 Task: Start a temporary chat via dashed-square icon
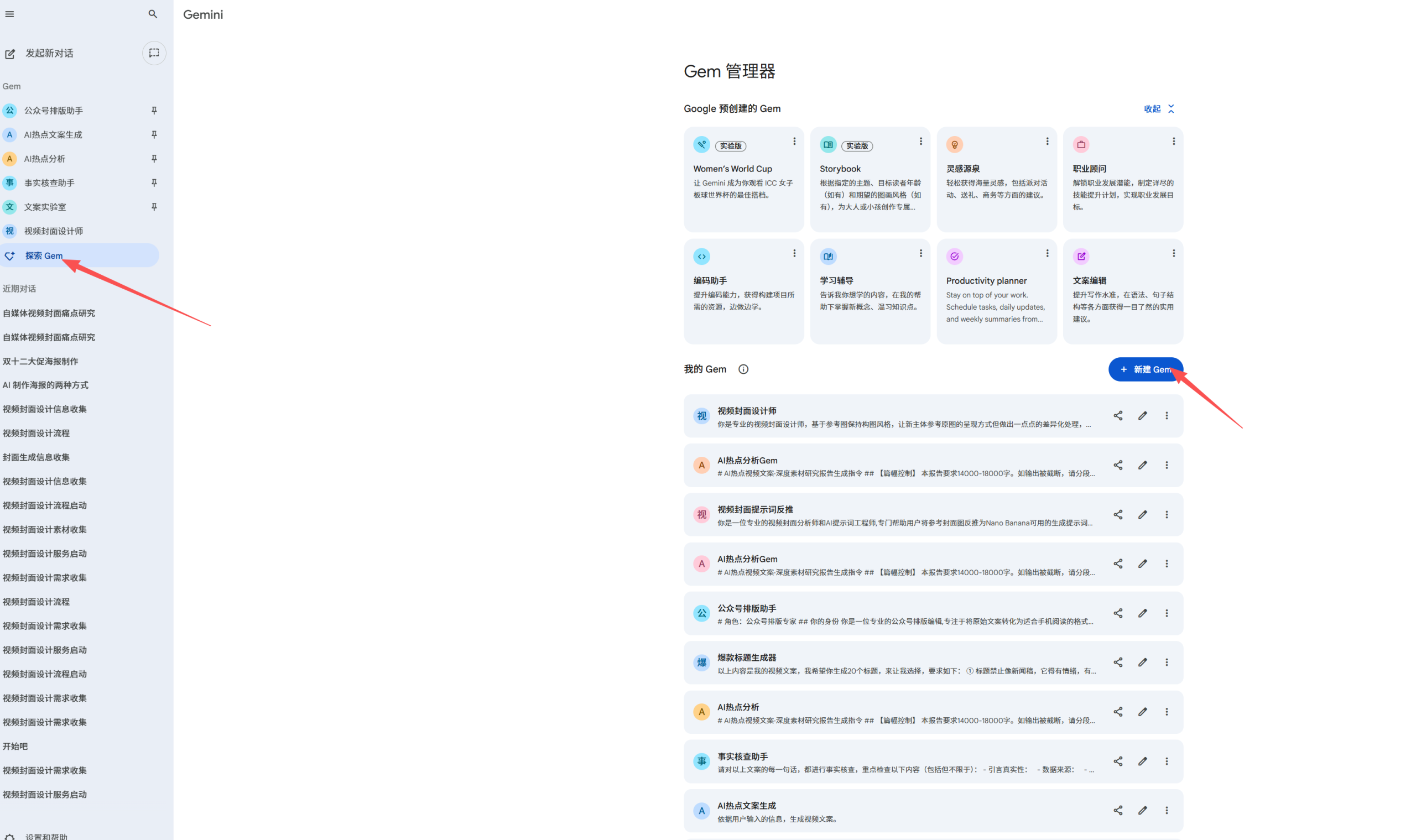click(153, 53)
